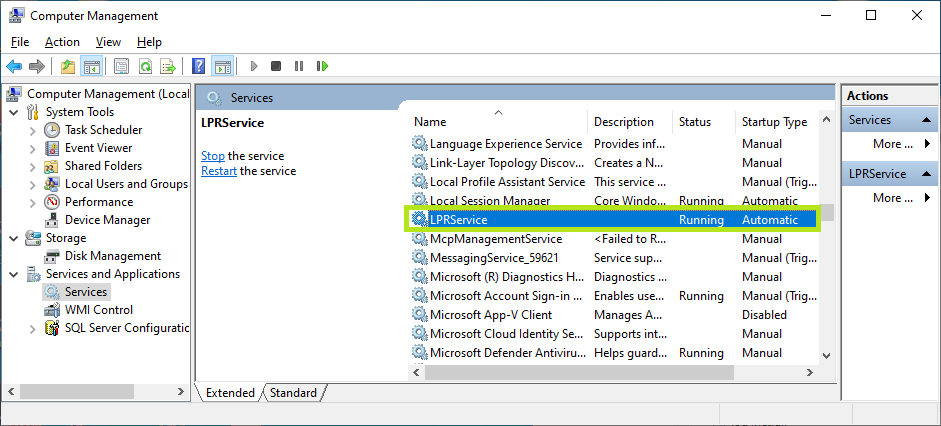Expand the Event Viewer node
The image size is (941, 426).
(x=33, y=148)
